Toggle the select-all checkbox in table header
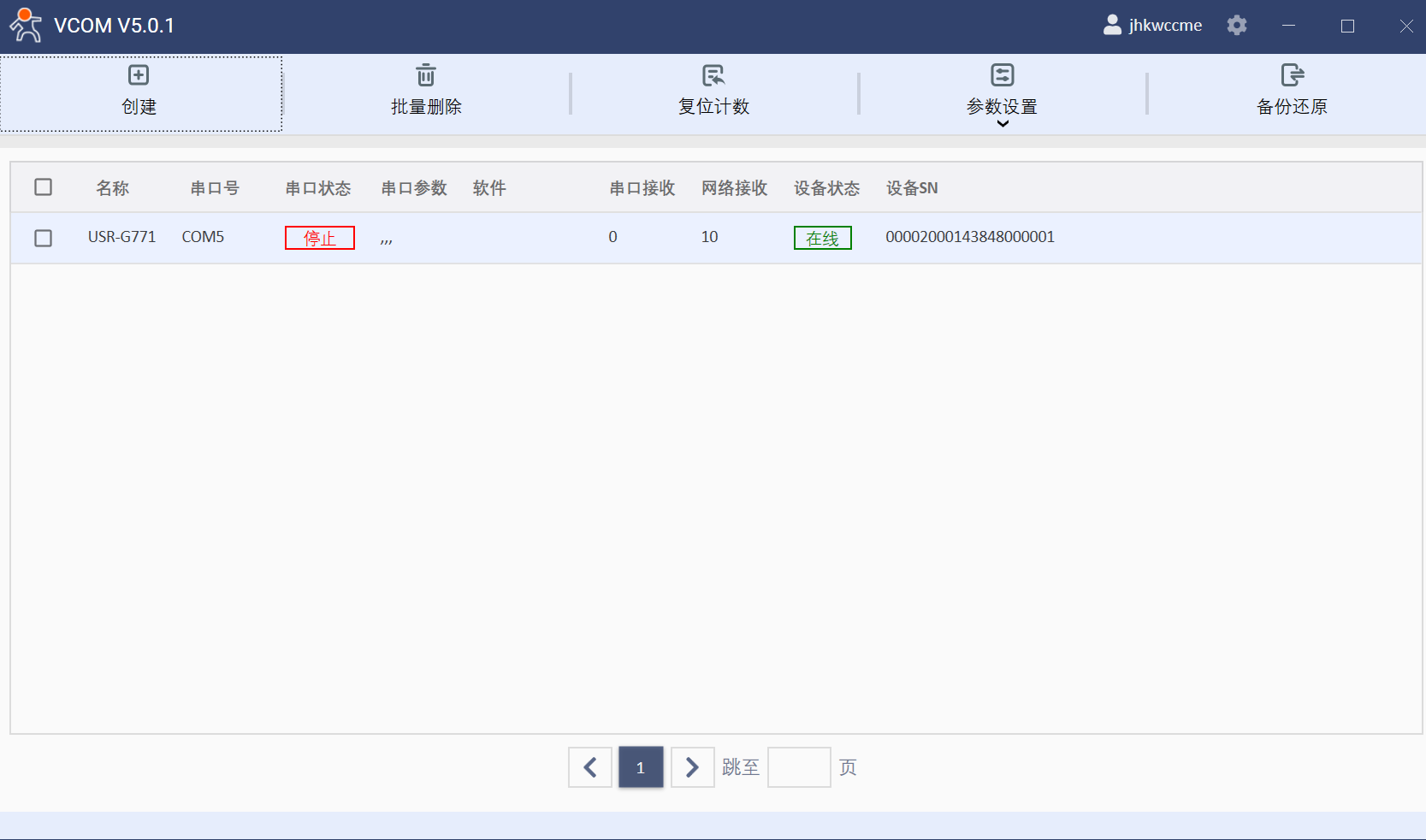Viewport: 1426px width, 840px height. [44, 187]
